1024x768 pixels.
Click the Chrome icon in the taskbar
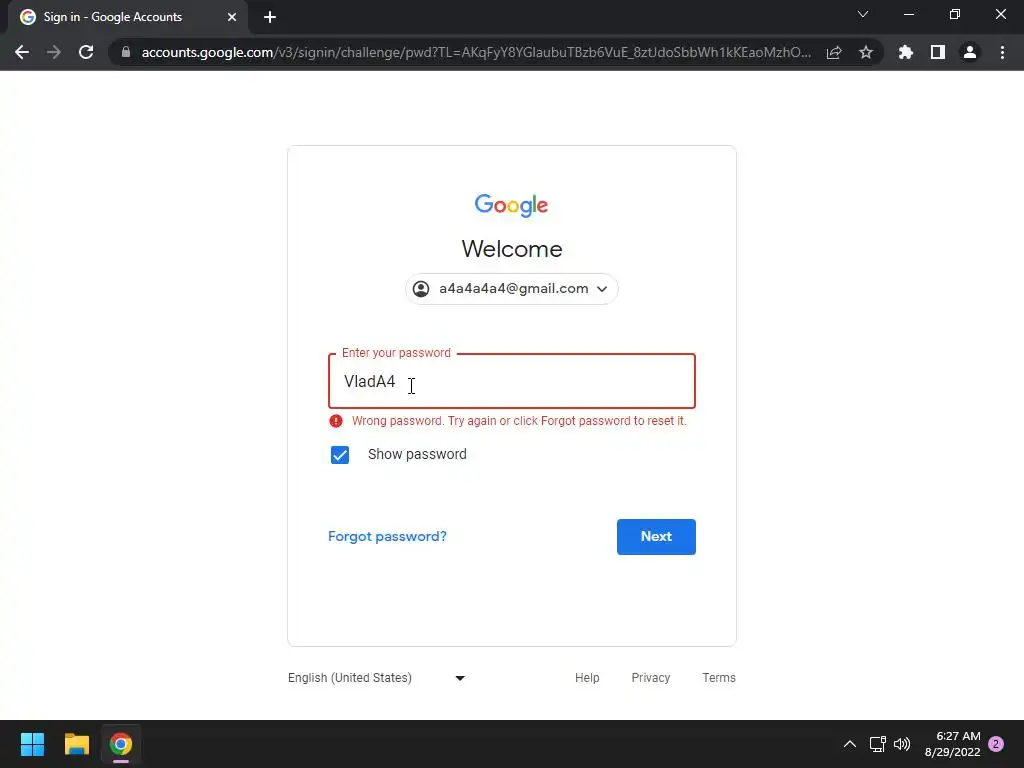121,744
